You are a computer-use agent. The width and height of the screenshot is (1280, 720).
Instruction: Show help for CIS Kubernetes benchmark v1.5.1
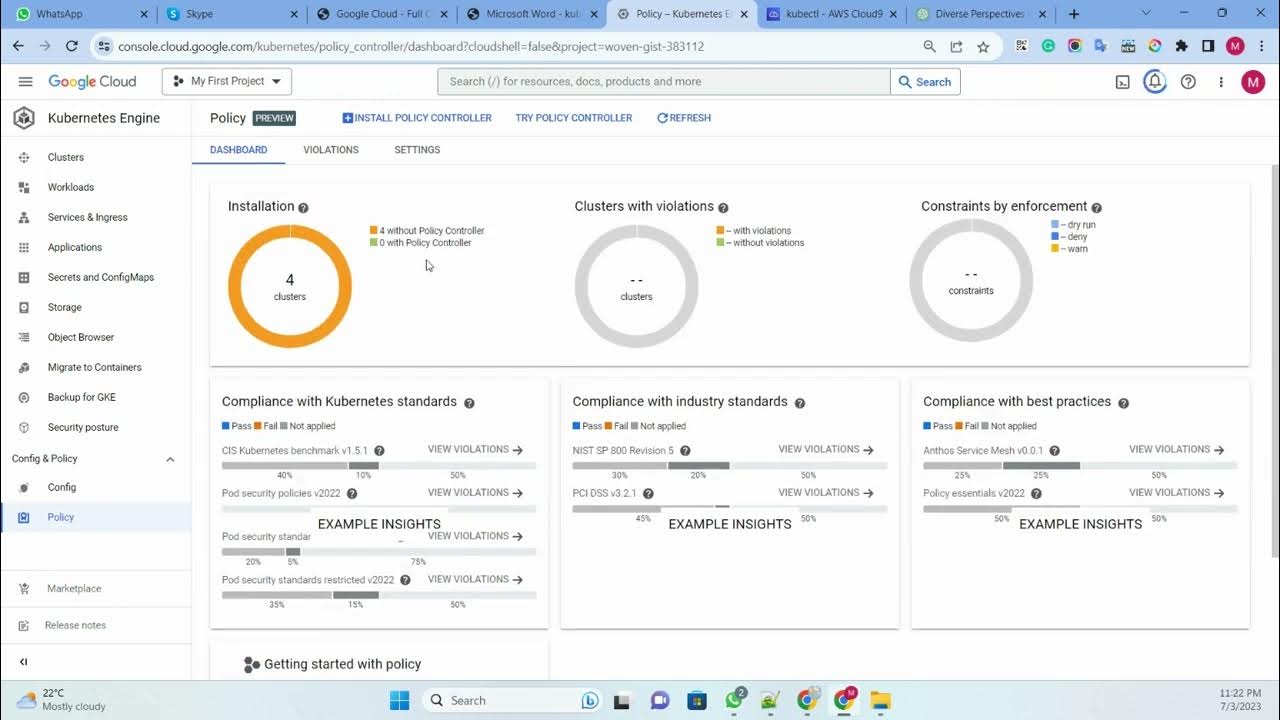point(379,451)
